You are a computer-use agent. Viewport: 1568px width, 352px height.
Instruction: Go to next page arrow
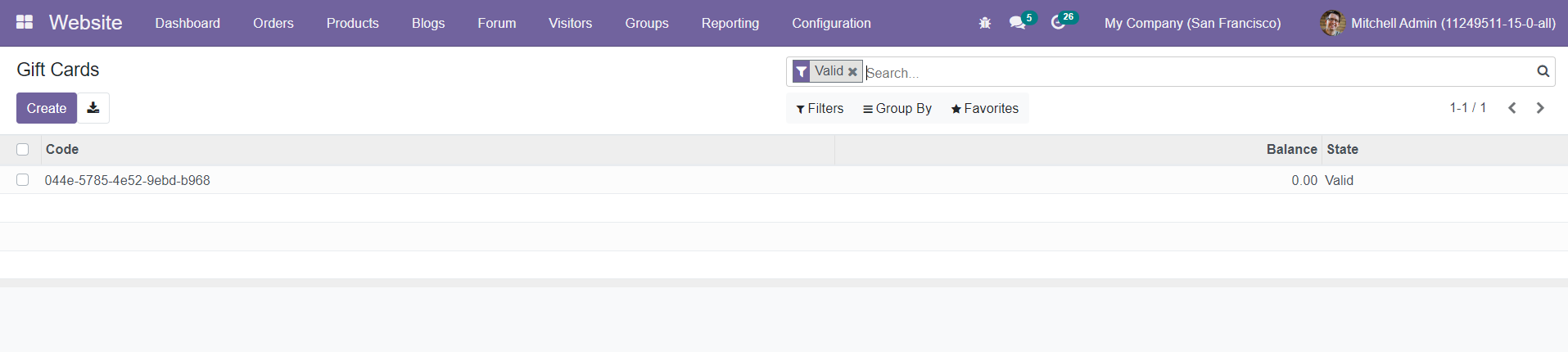point(1540,108)
